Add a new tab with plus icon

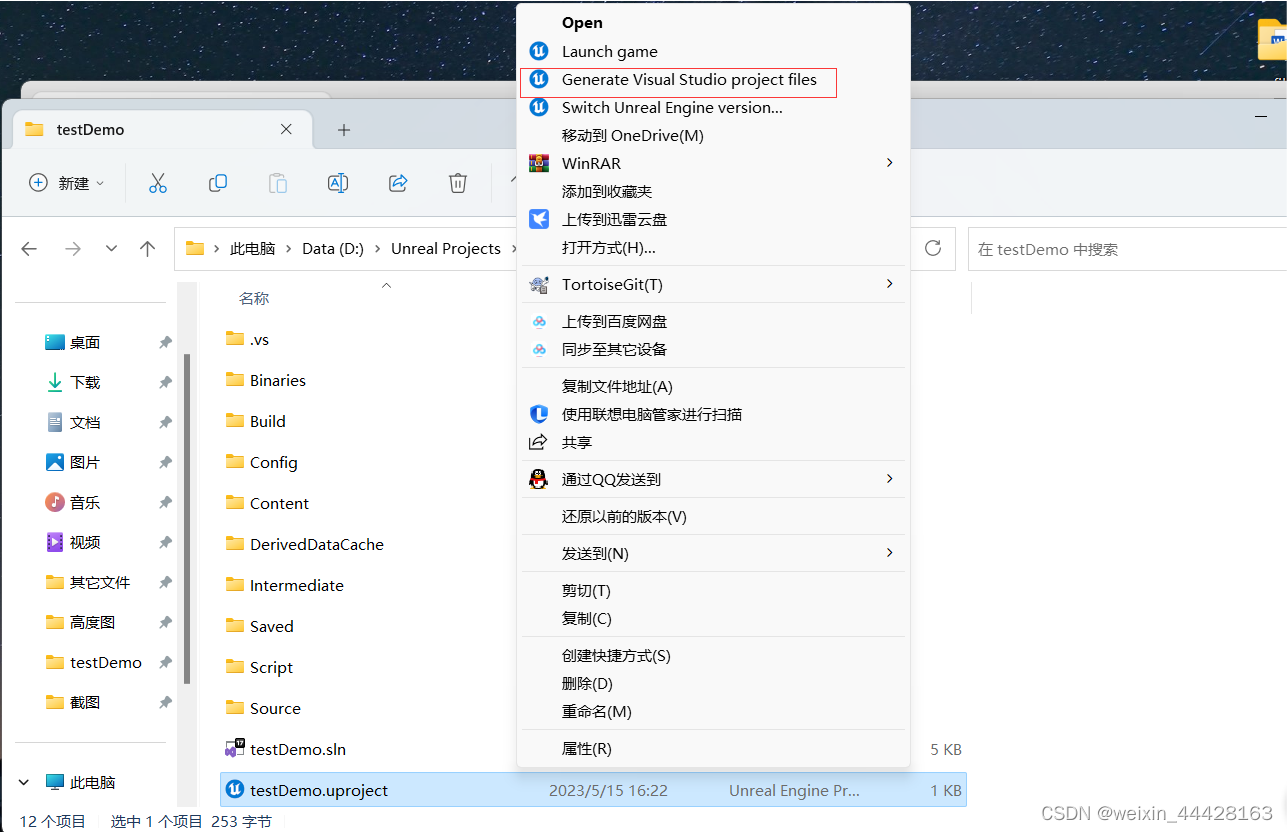point(343,130)
